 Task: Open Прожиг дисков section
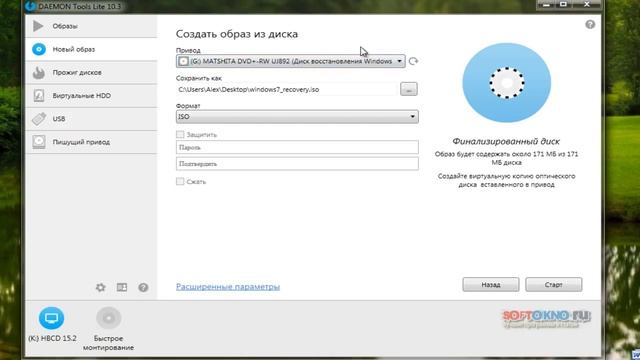(91, 73)
